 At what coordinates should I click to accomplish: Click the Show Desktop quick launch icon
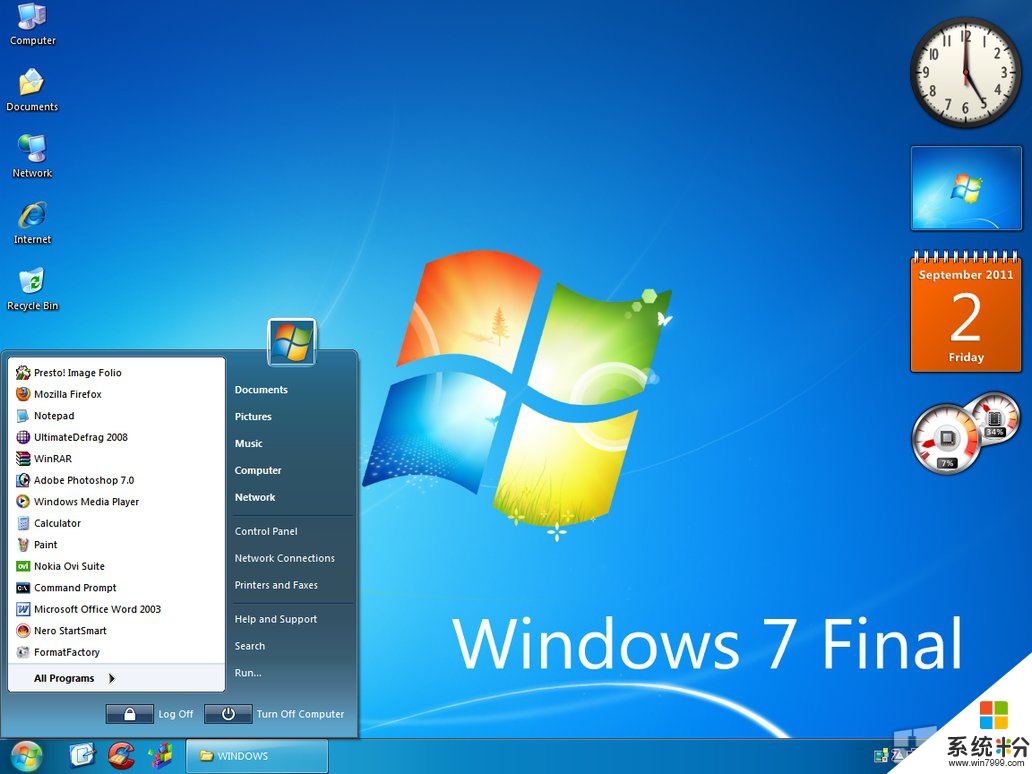(82, 756)
